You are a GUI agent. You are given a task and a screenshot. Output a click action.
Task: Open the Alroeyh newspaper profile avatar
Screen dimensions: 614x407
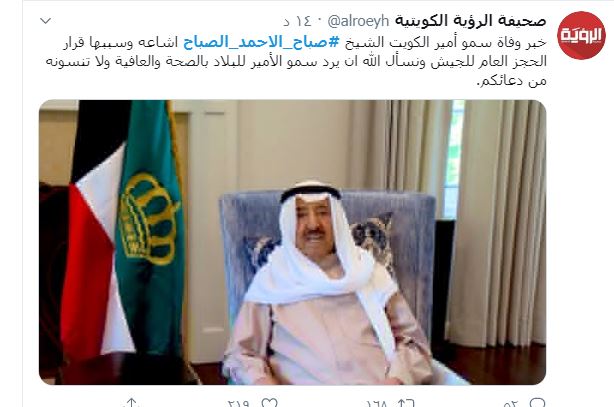tap(581, 35)
